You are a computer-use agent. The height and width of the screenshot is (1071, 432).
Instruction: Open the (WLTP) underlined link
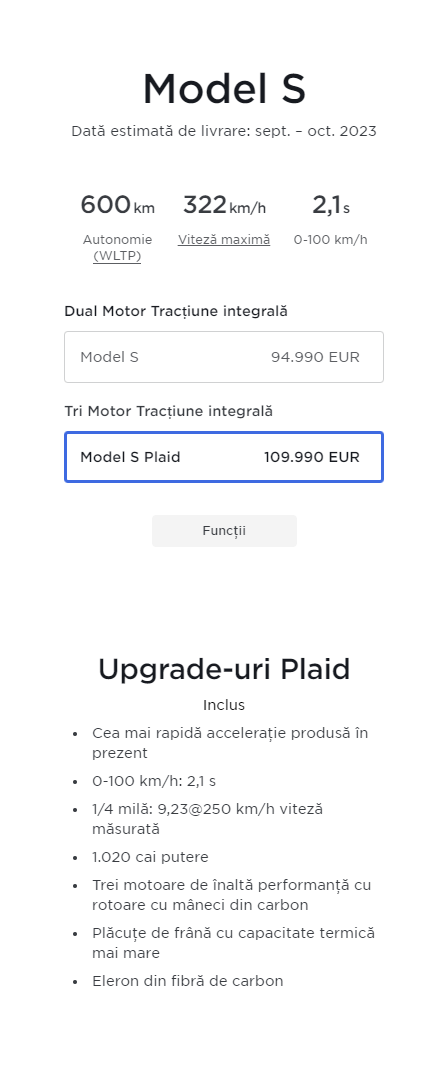pyautogui.click(x=117, y=256)
